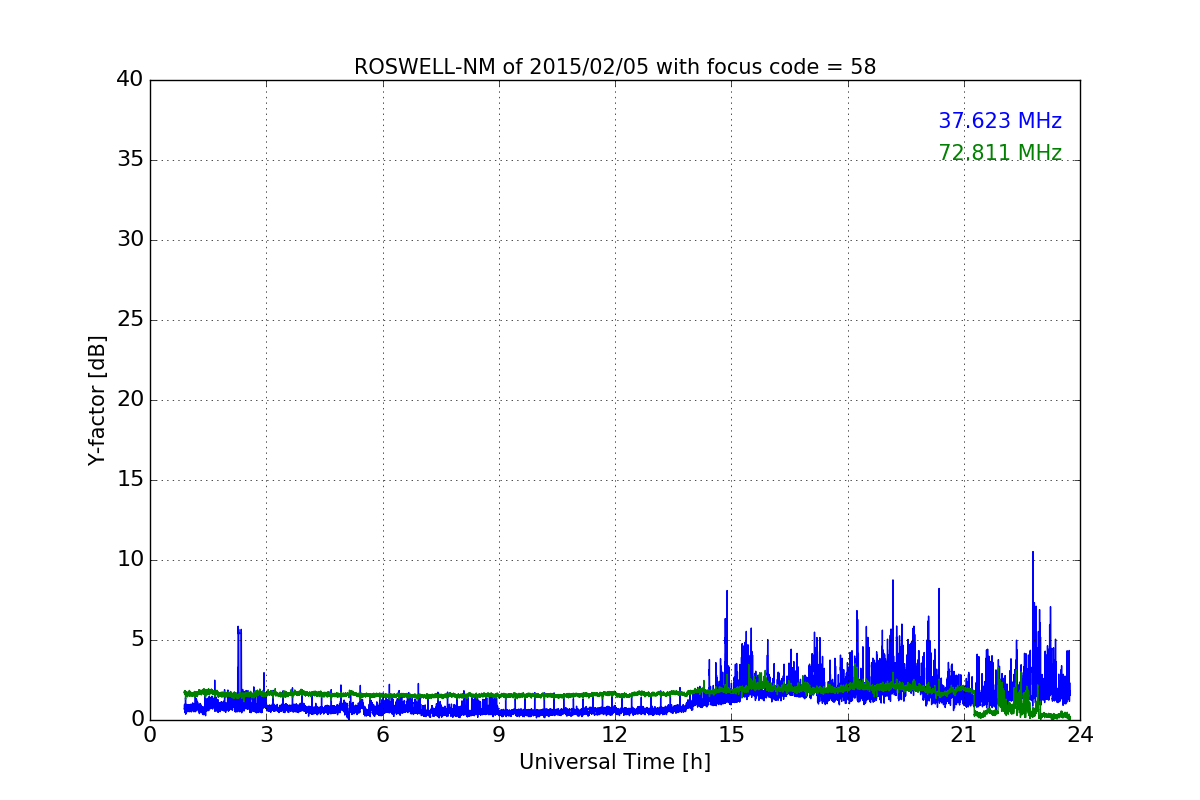The height and width of the screenshot is (800, 1200).
Task: Click y-axis tick label 15
Action: click(x=130, y=479)
